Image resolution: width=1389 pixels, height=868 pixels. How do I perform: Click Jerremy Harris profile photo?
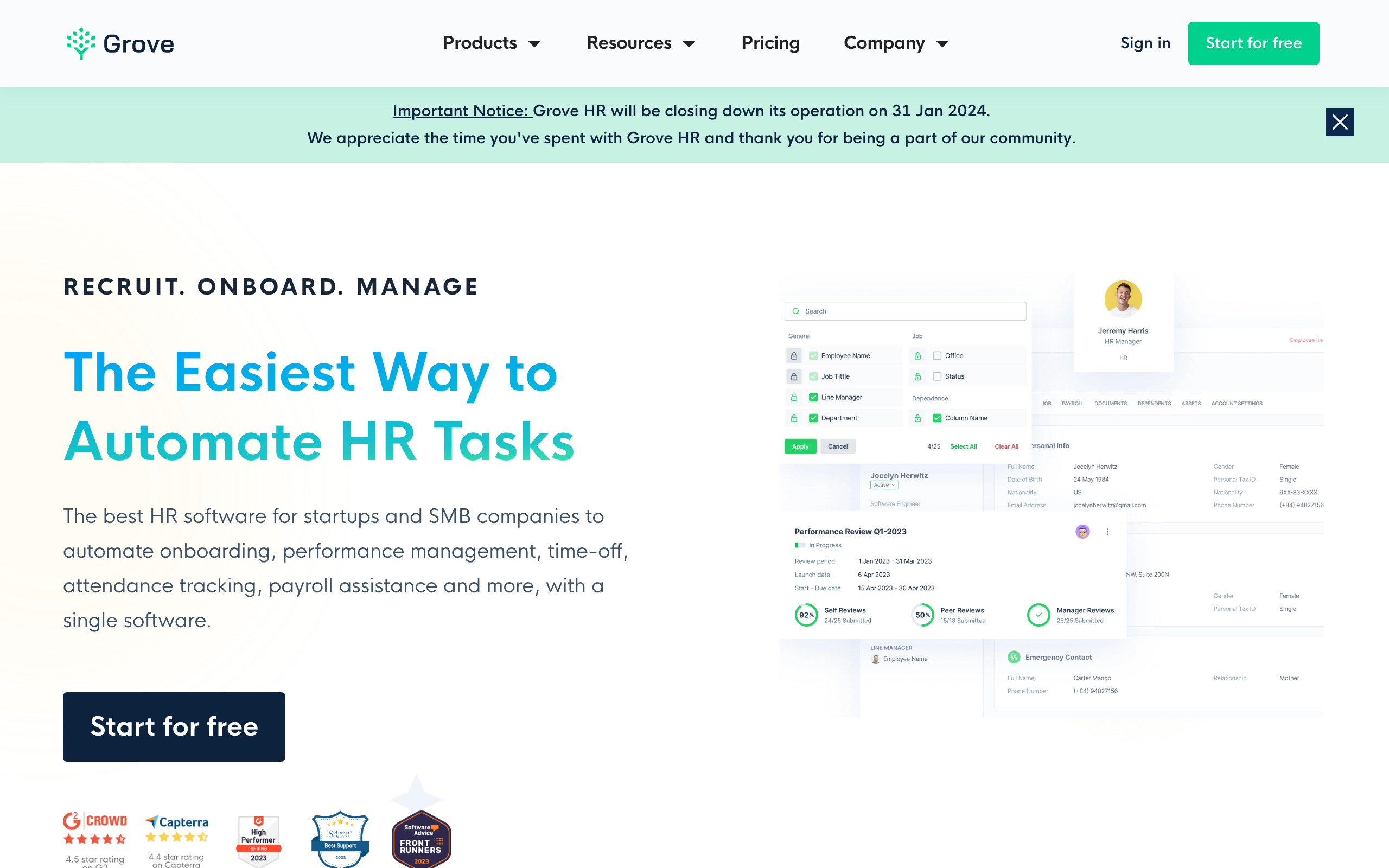coord(1123,298)
